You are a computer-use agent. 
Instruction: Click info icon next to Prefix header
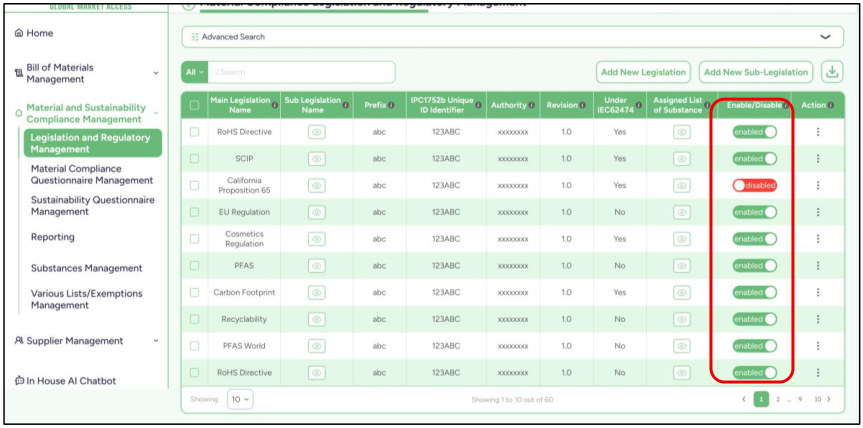(x=391, y=105)
